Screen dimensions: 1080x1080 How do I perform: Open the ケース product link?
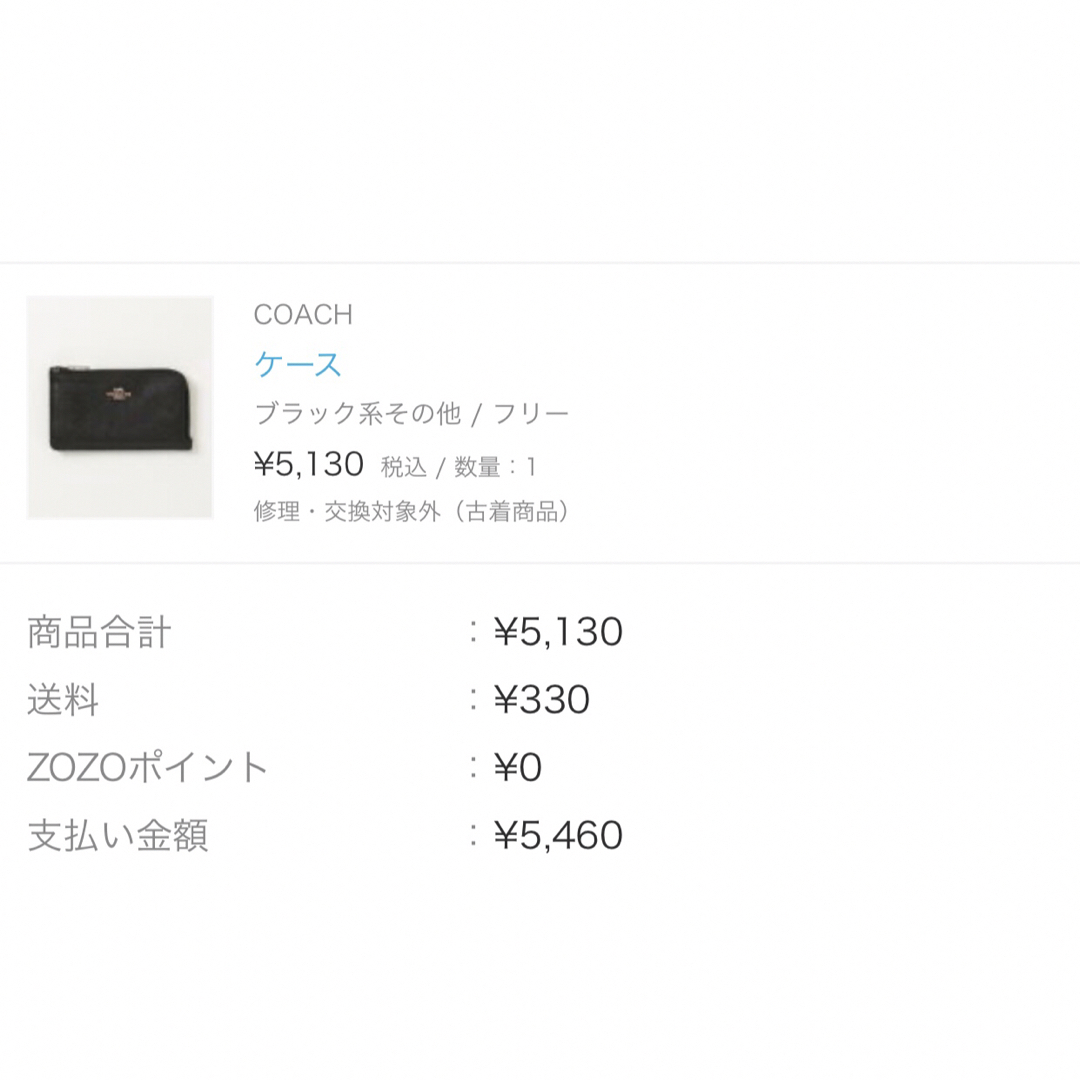click(x=298, y=364)
